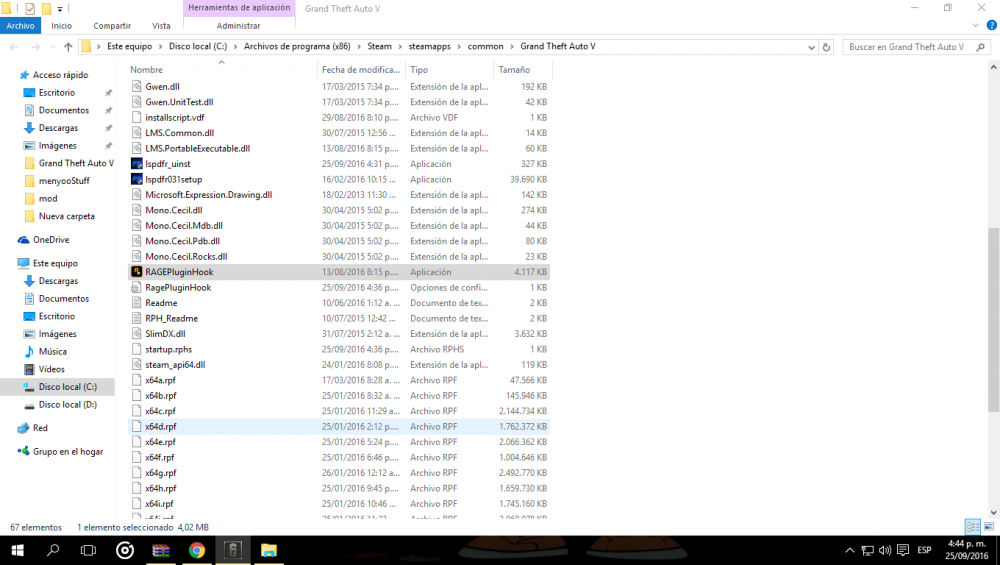Image resolution: width=1000 pixels, height=565 pixels.
Task: Expand the Disco local (C:) breadcrumb chevron
Action: (x=235, y=47)
